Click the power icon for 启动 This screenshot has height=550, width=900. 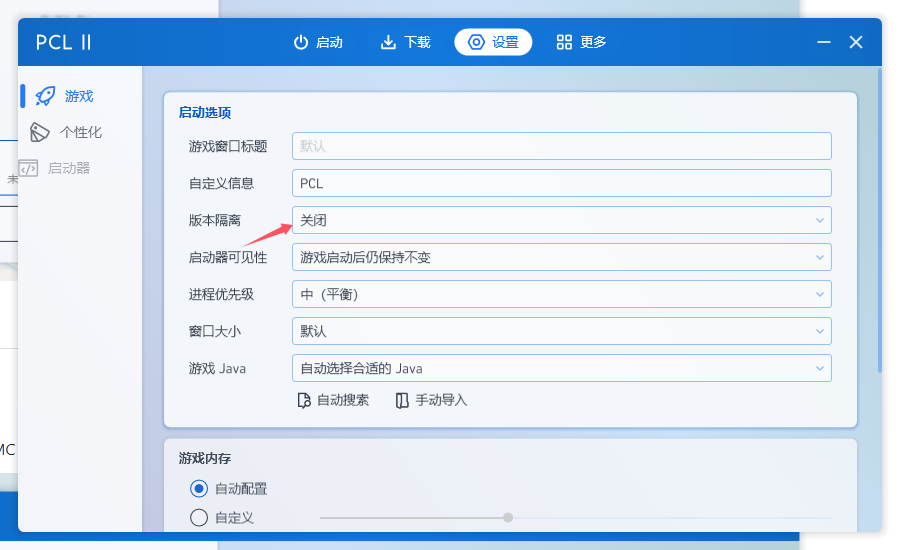(x=300, y=42)
